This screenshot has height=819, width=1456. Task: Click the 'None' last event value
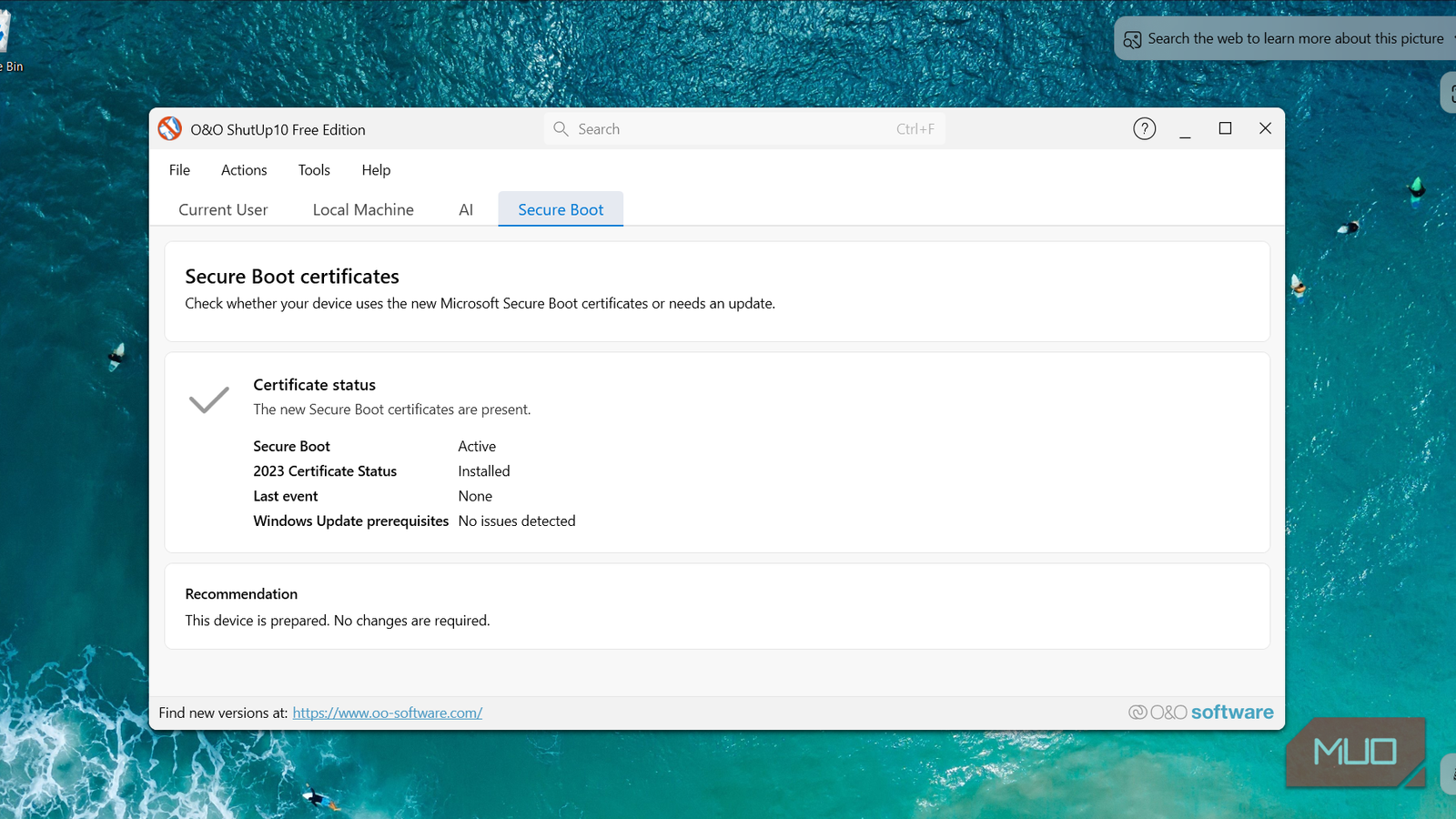[x=475, y=496]
